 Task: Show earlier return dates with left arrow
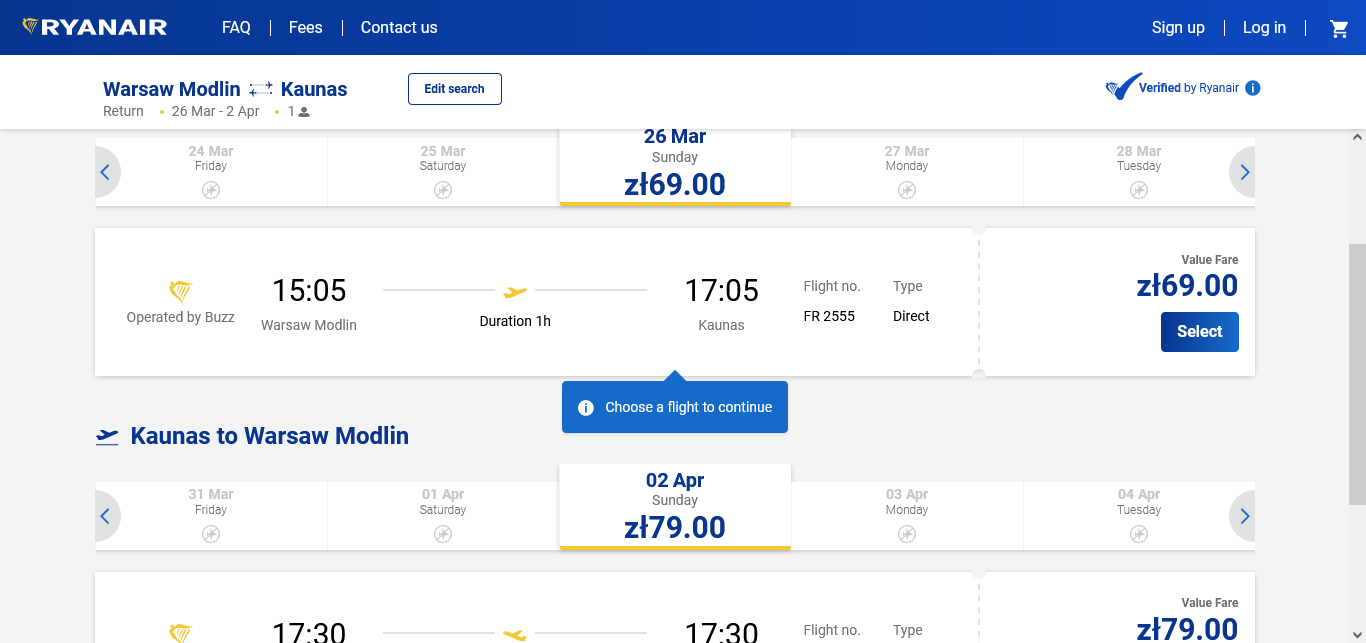point(105,516)
